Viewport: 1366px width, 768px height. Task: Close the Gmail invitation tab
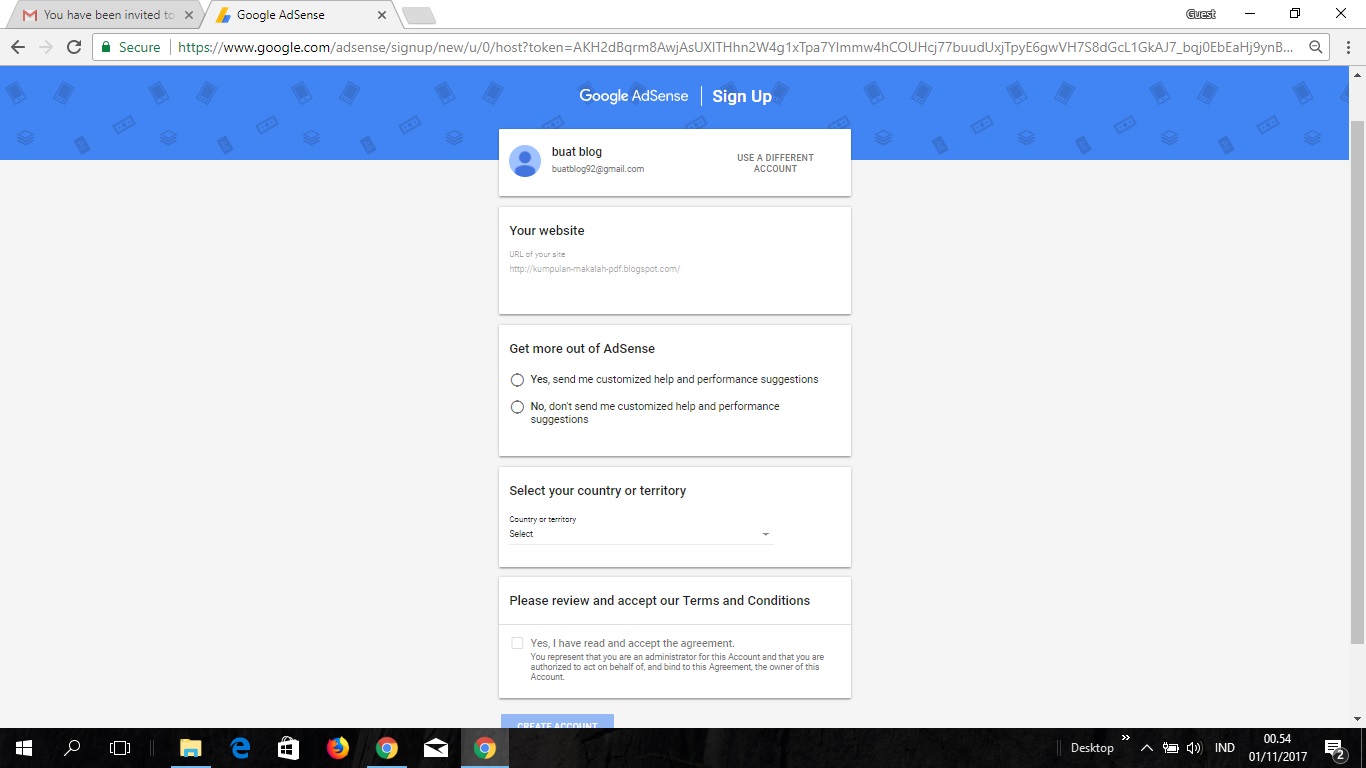click(189, 15)
